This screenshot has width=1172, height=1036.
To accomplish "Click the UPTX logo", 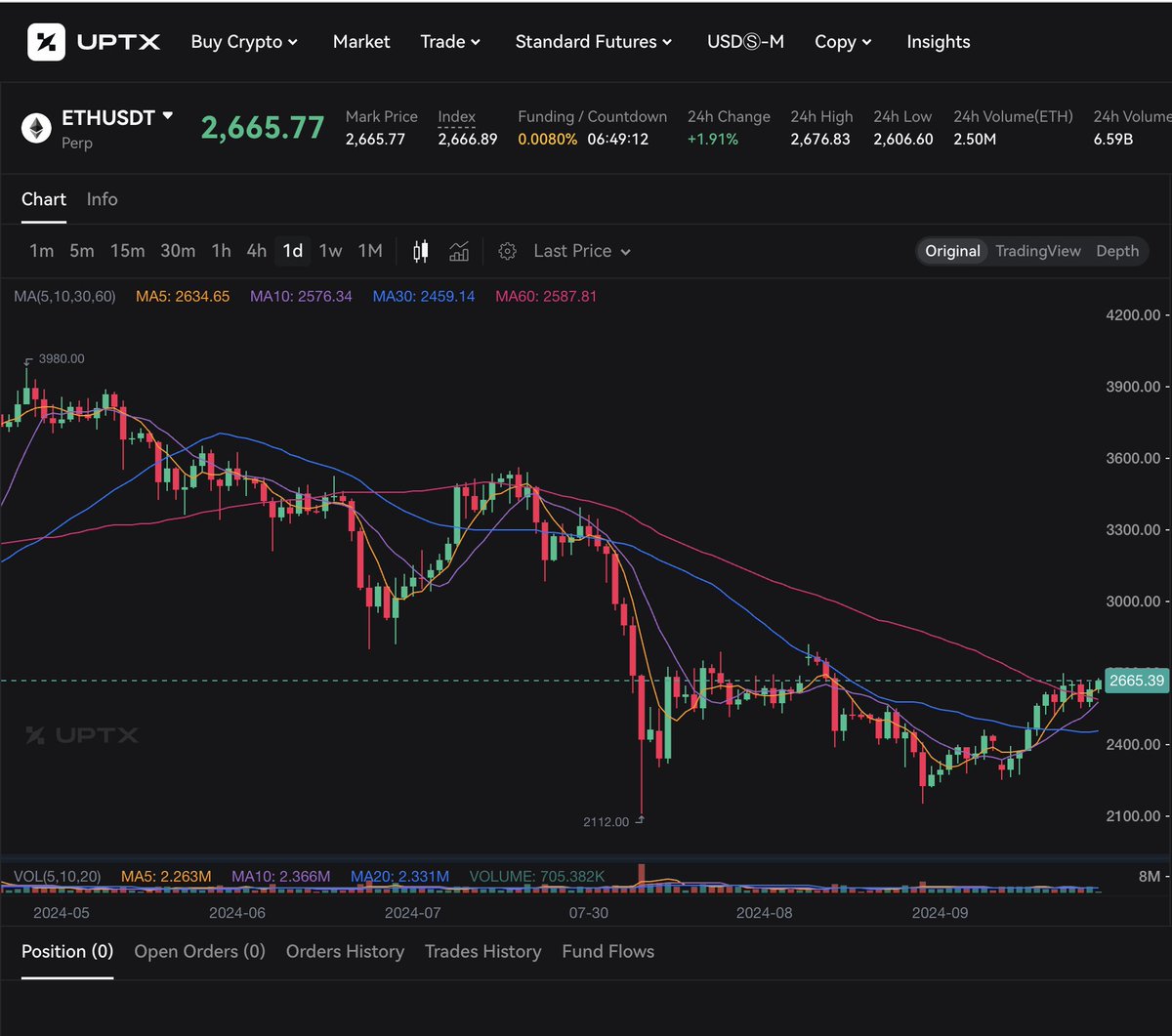I will tap(93, 41).
